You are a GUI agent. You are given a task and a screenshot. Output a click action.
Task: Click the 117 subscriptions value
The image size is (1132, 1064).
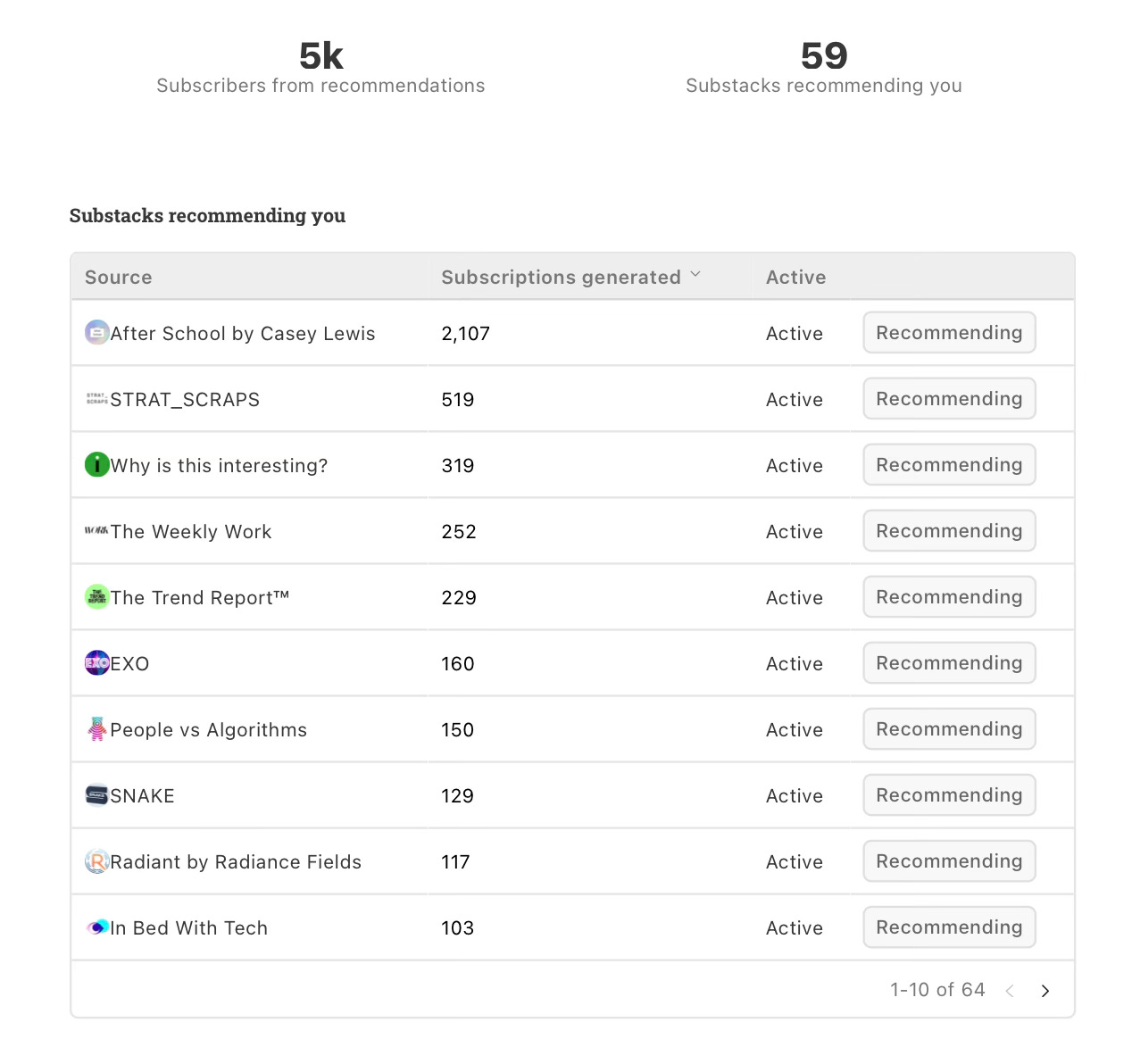[455, 862]
